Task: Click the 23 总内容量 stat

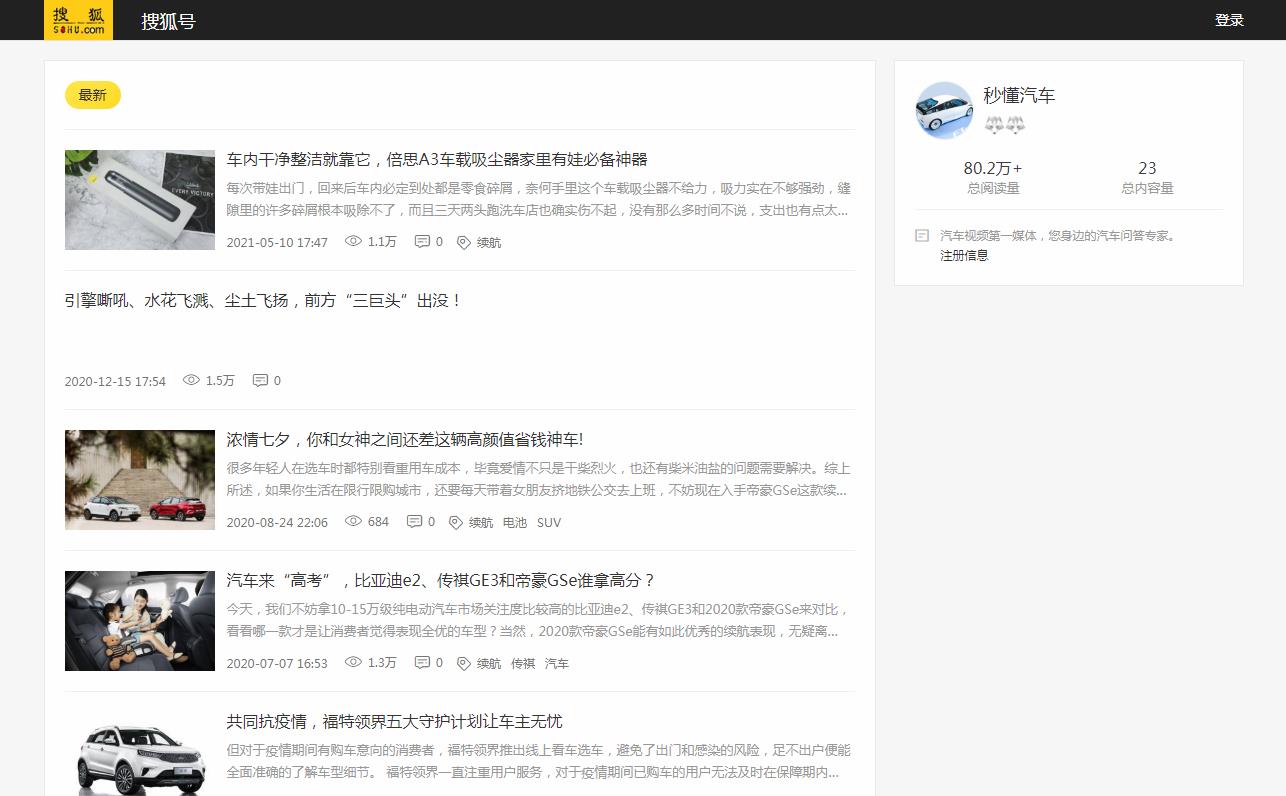Action: pos(1147,177)
